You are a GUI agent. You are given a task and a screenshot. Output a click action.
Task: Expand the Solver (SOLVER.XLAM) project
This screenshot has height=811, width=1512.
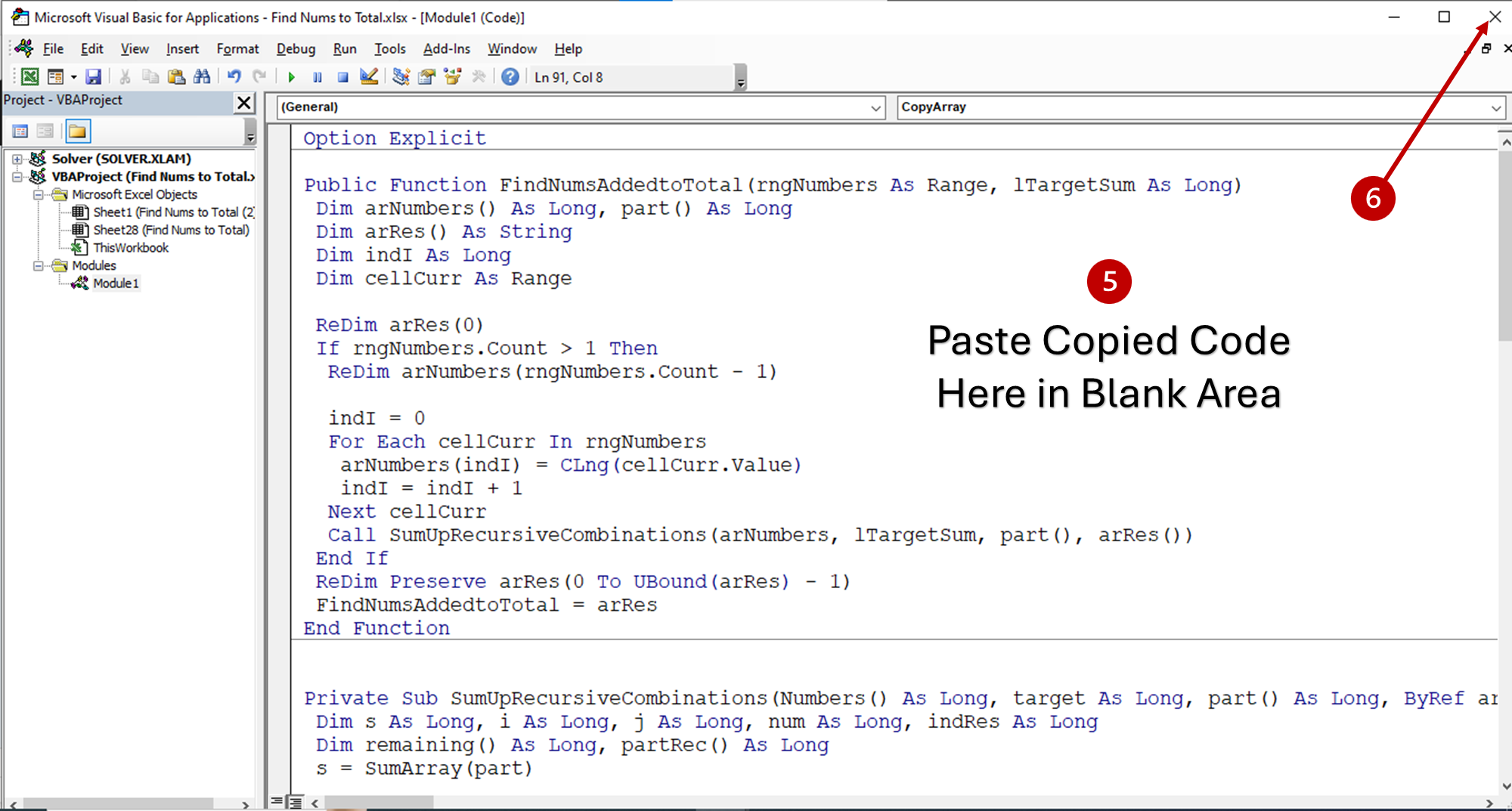[17, 159]
